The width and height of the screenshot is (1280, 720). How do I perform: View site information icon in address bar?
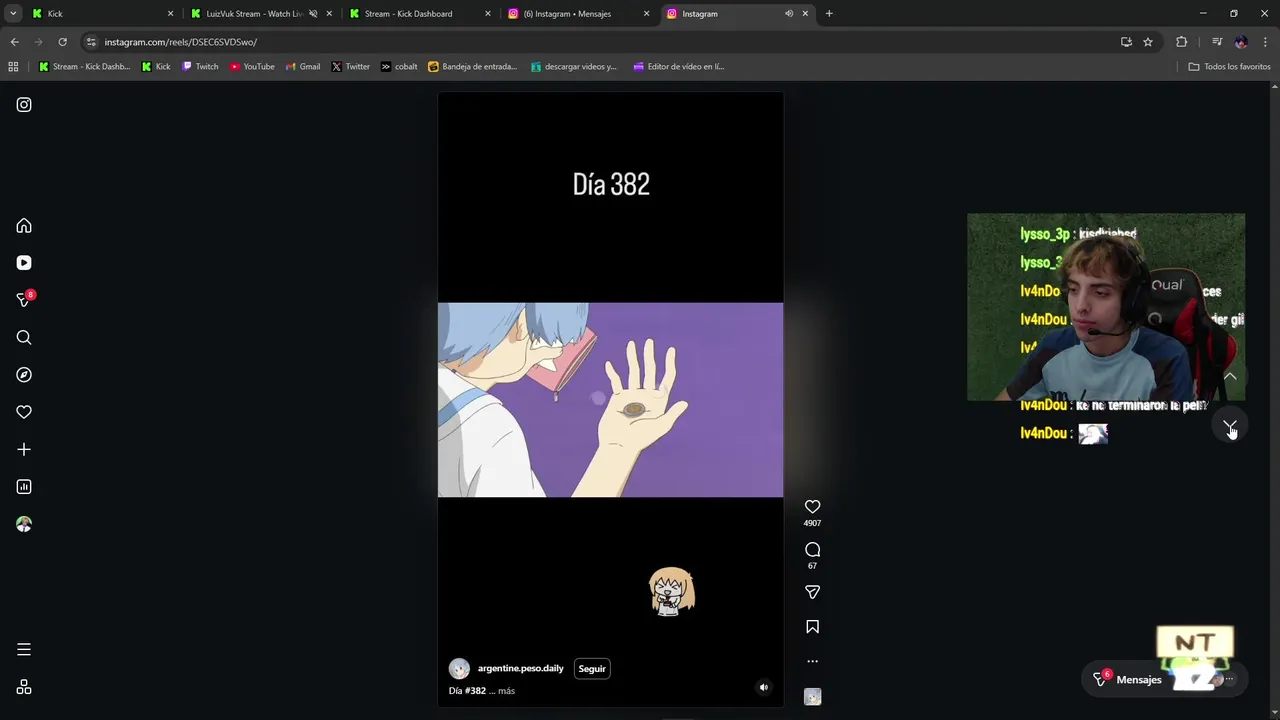[91, 42]
